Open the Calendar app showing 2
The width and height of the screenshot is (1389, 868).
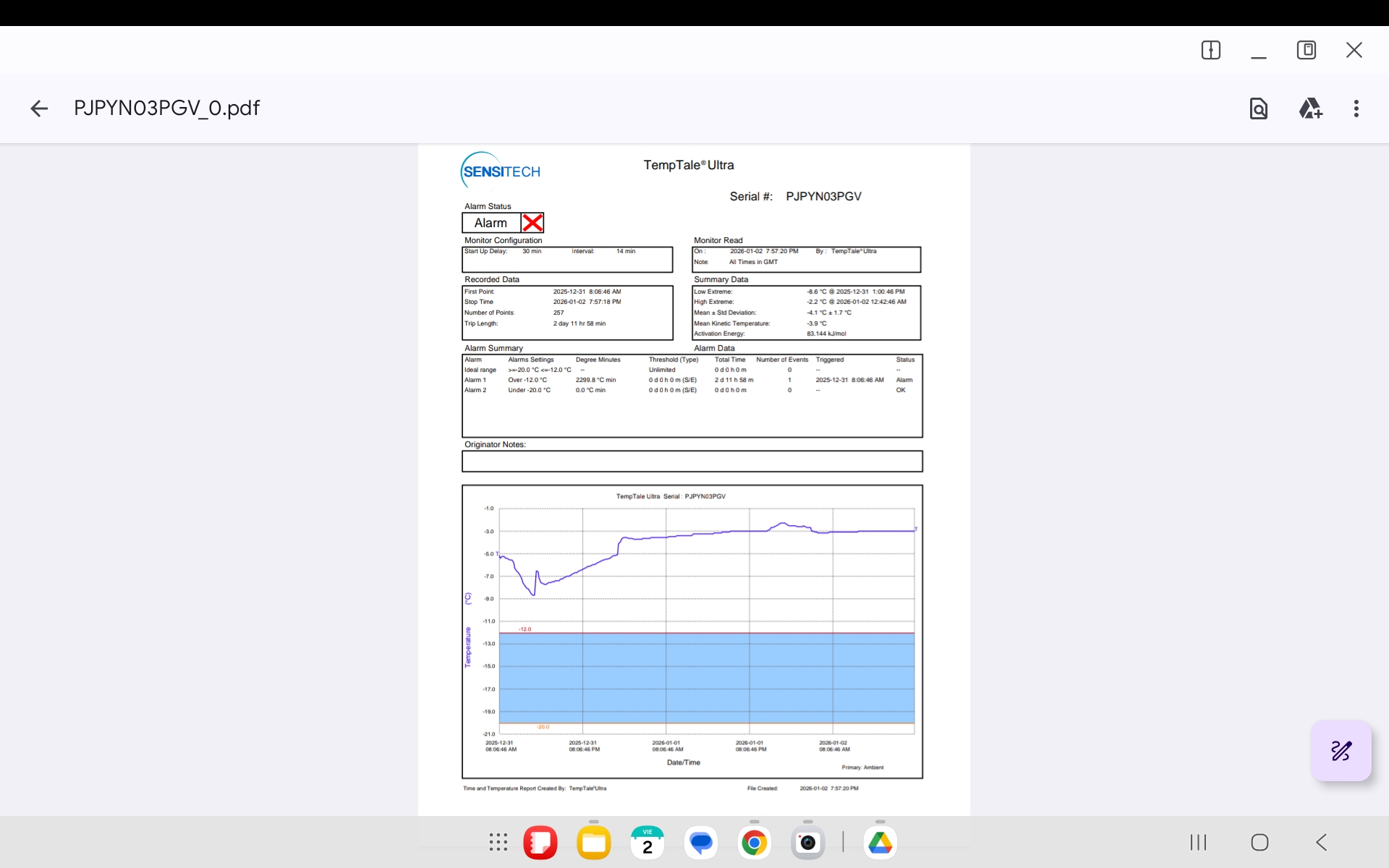647,842
